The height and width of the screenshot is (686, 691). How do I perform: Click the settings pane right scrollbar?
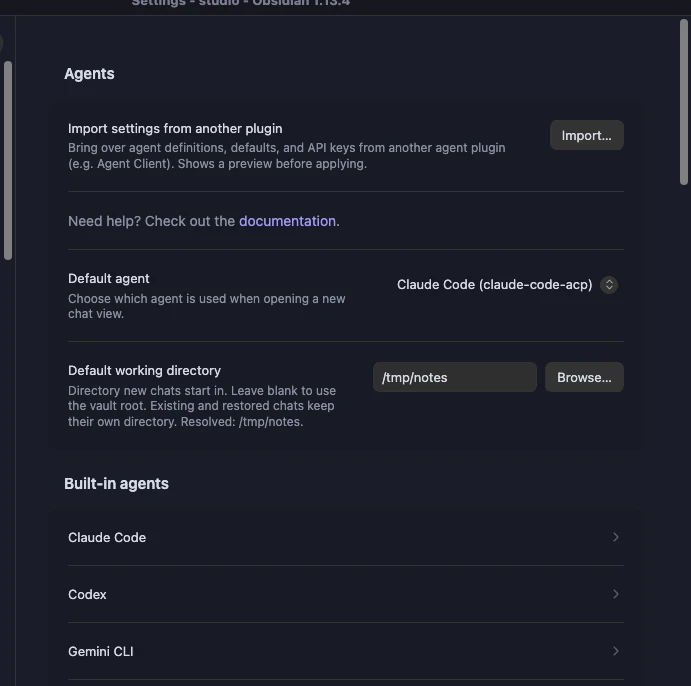tap(684, 102)
